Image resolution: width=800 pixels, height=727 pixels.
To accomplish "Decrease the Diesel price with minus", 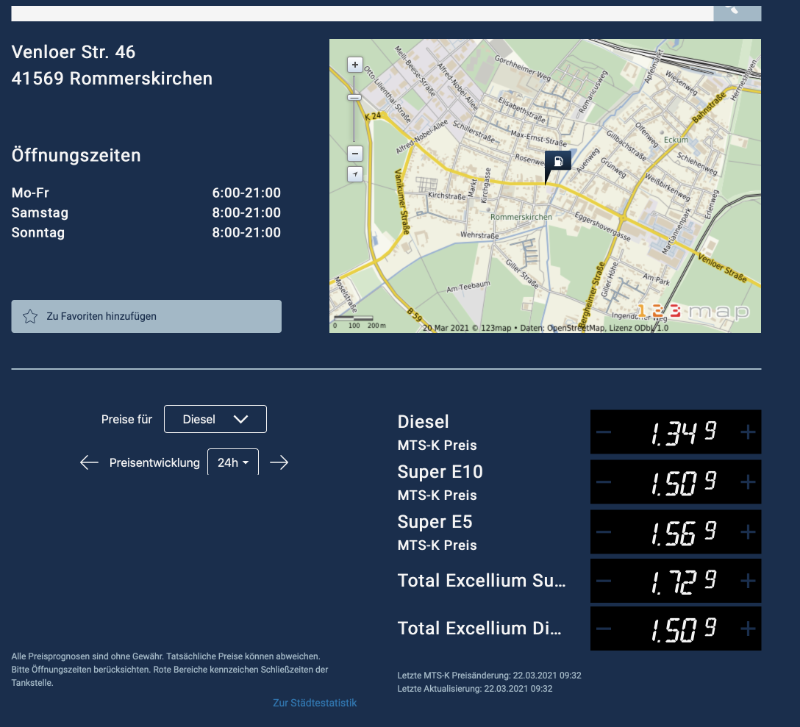I will (603, 432).
